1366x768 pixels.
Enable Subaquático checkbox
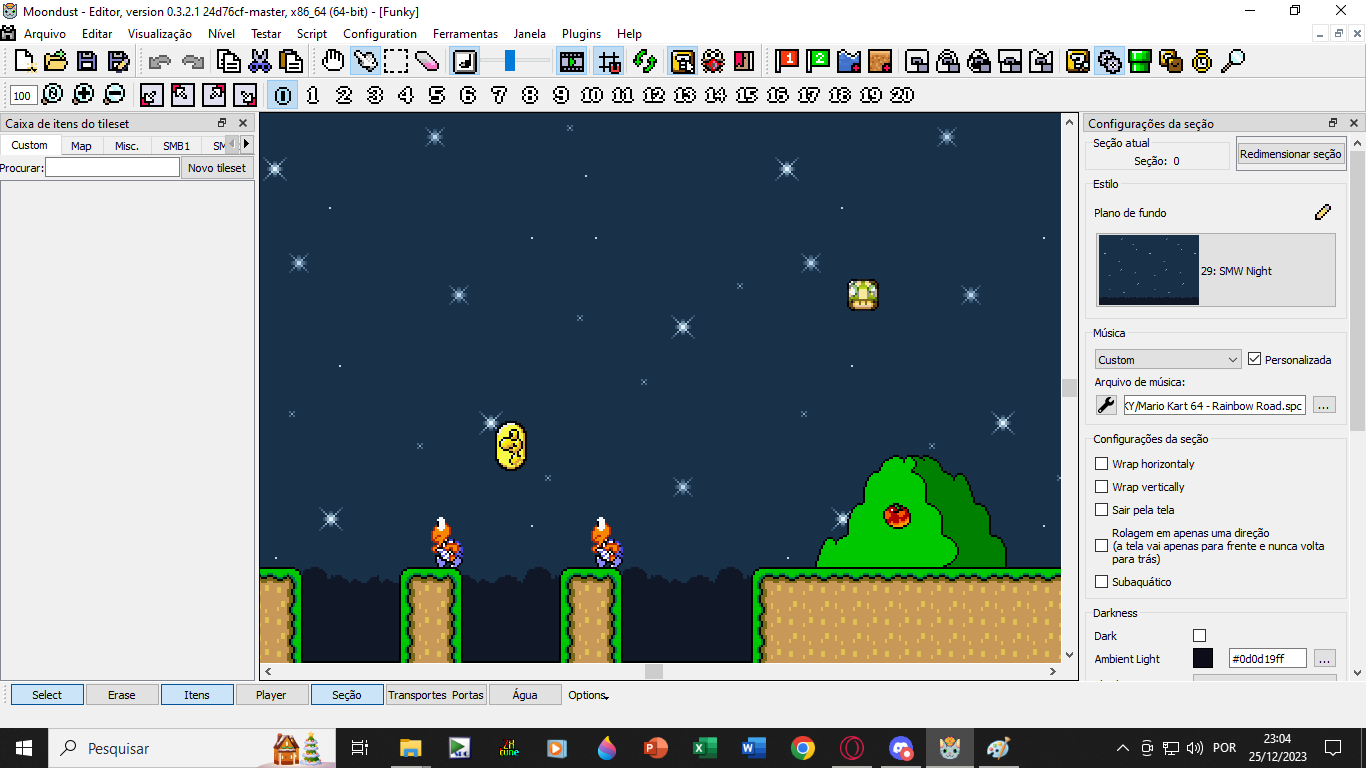[1101, 582]
